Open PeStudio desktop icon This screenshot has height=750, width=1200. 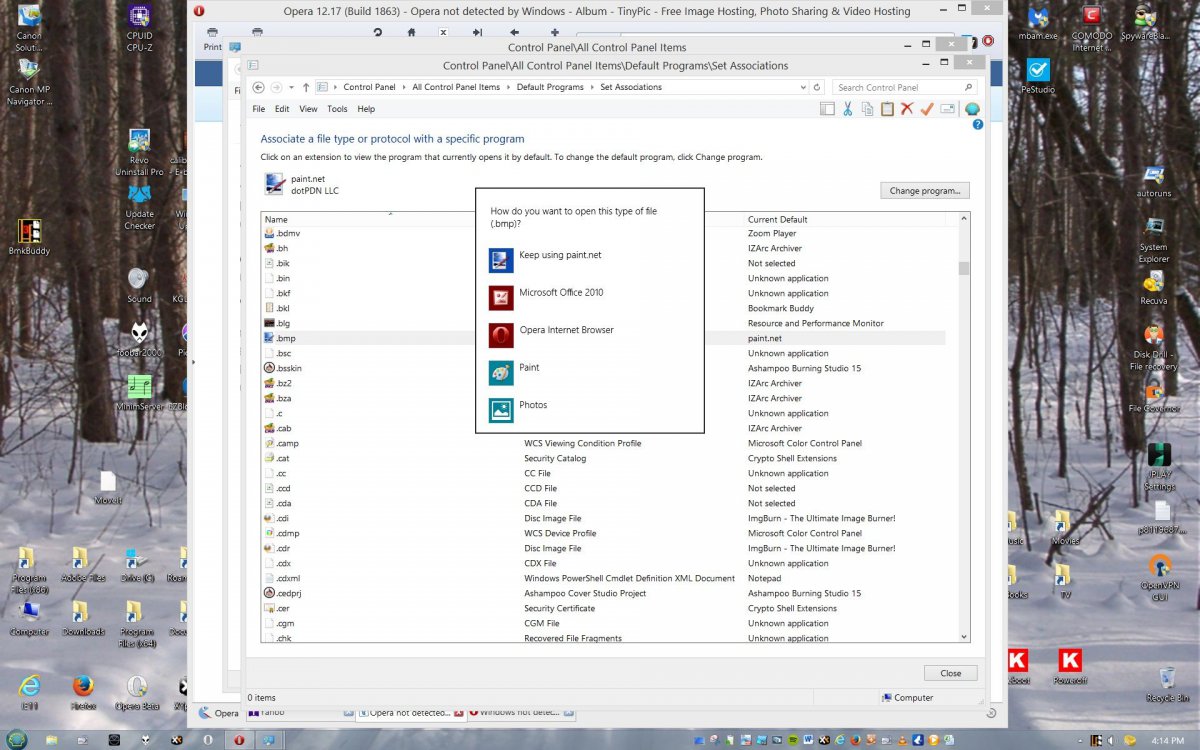(x=1038, y=75)
